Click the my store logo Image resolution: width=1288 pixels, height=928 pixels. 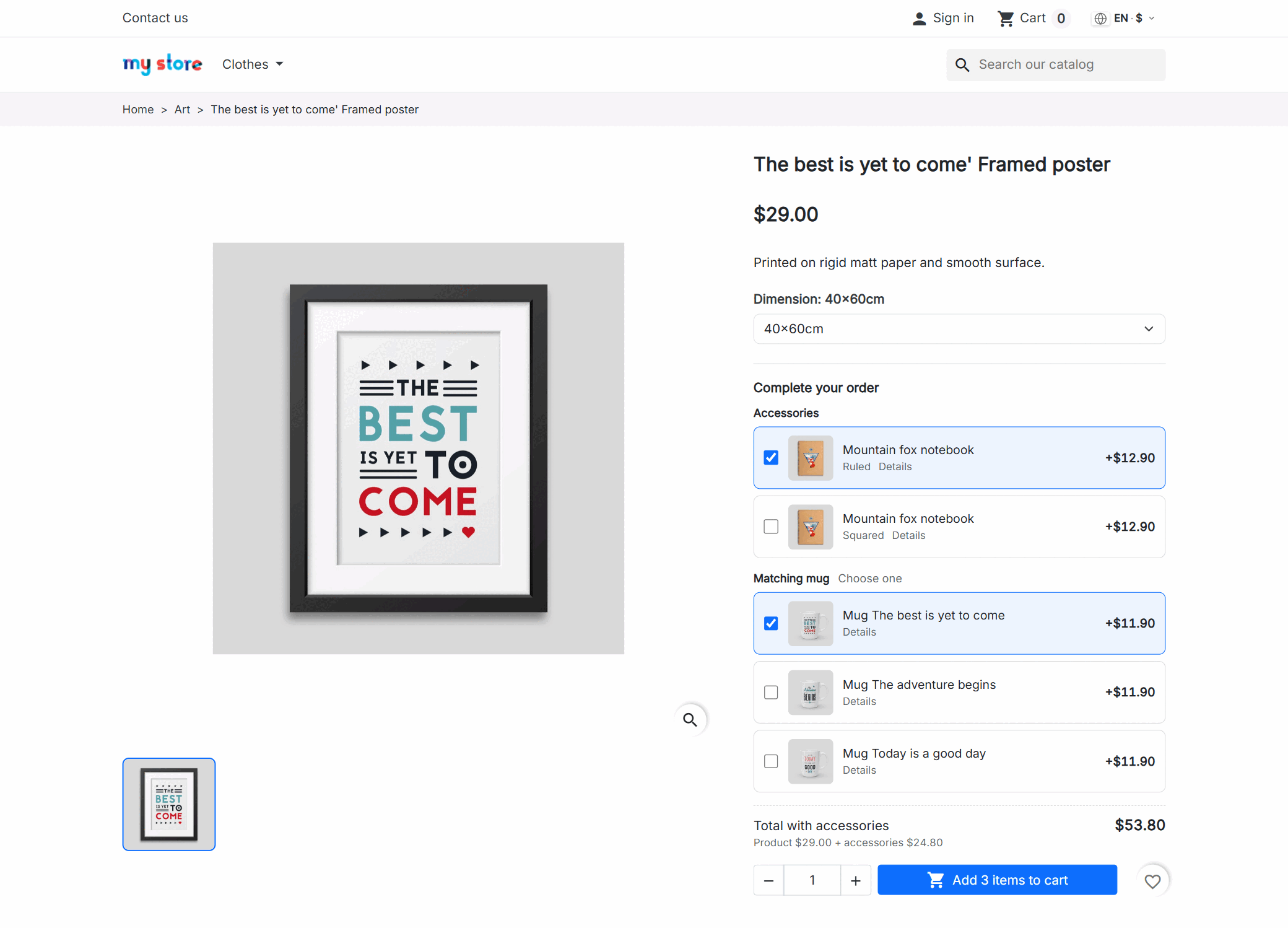162,64
